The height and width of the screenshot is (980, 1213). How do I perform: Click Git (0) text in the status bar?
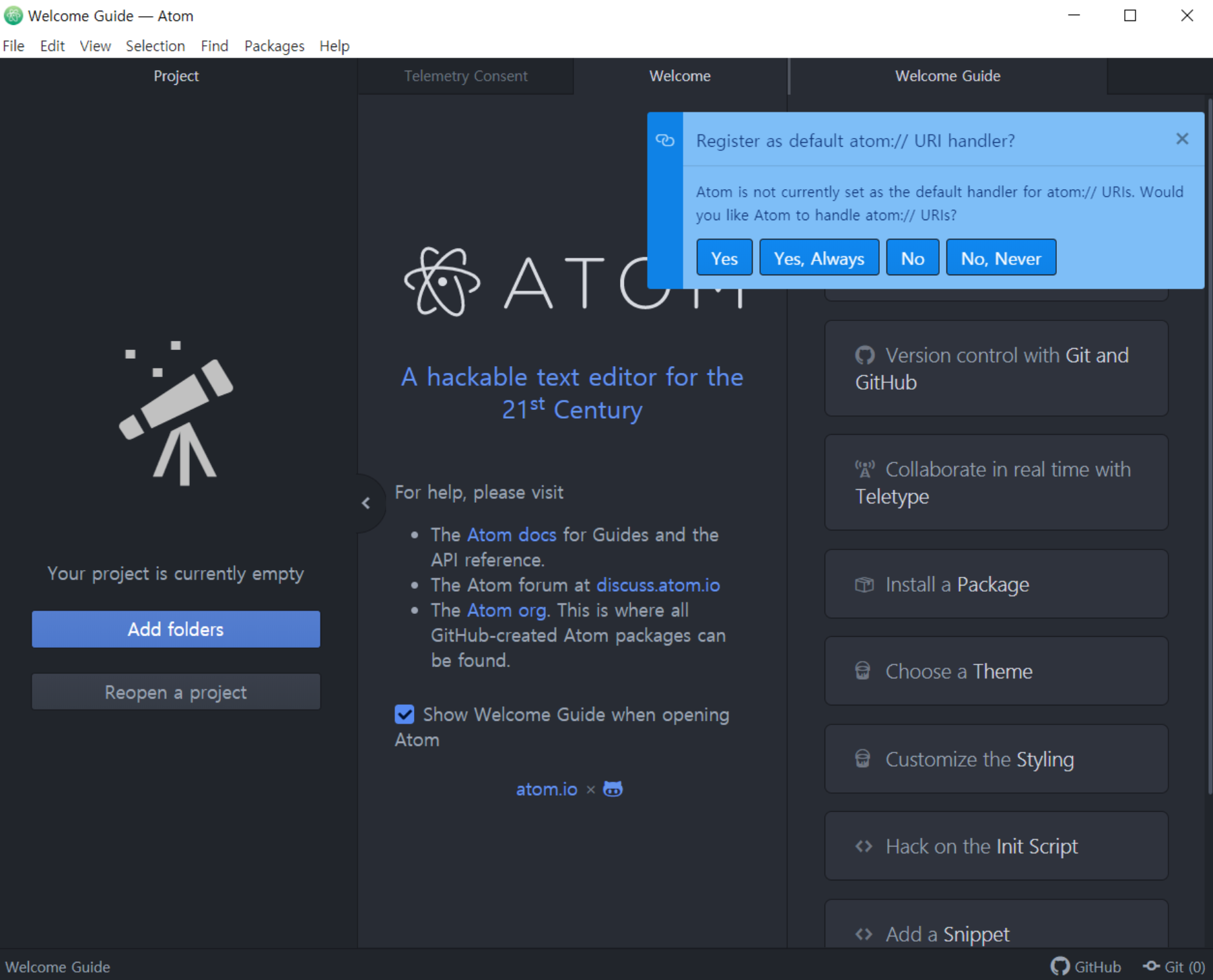[x=1184, y=967]
